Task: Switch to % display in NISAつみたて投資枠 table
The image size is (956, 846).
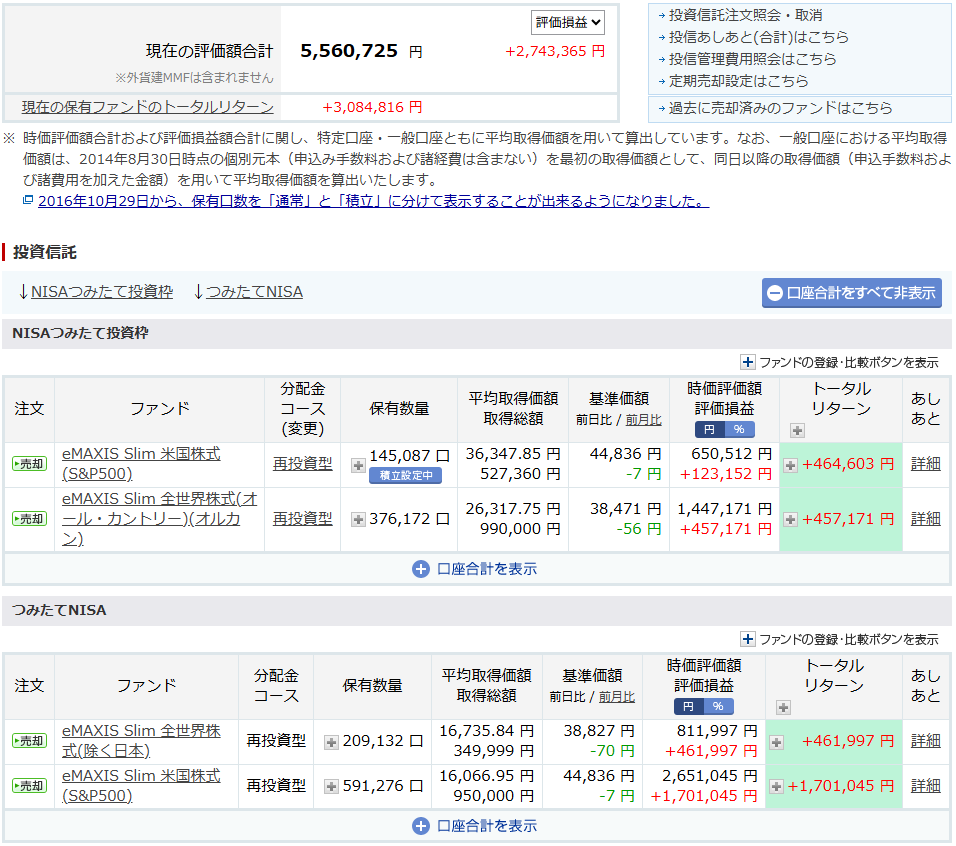Action: [739, 430]
